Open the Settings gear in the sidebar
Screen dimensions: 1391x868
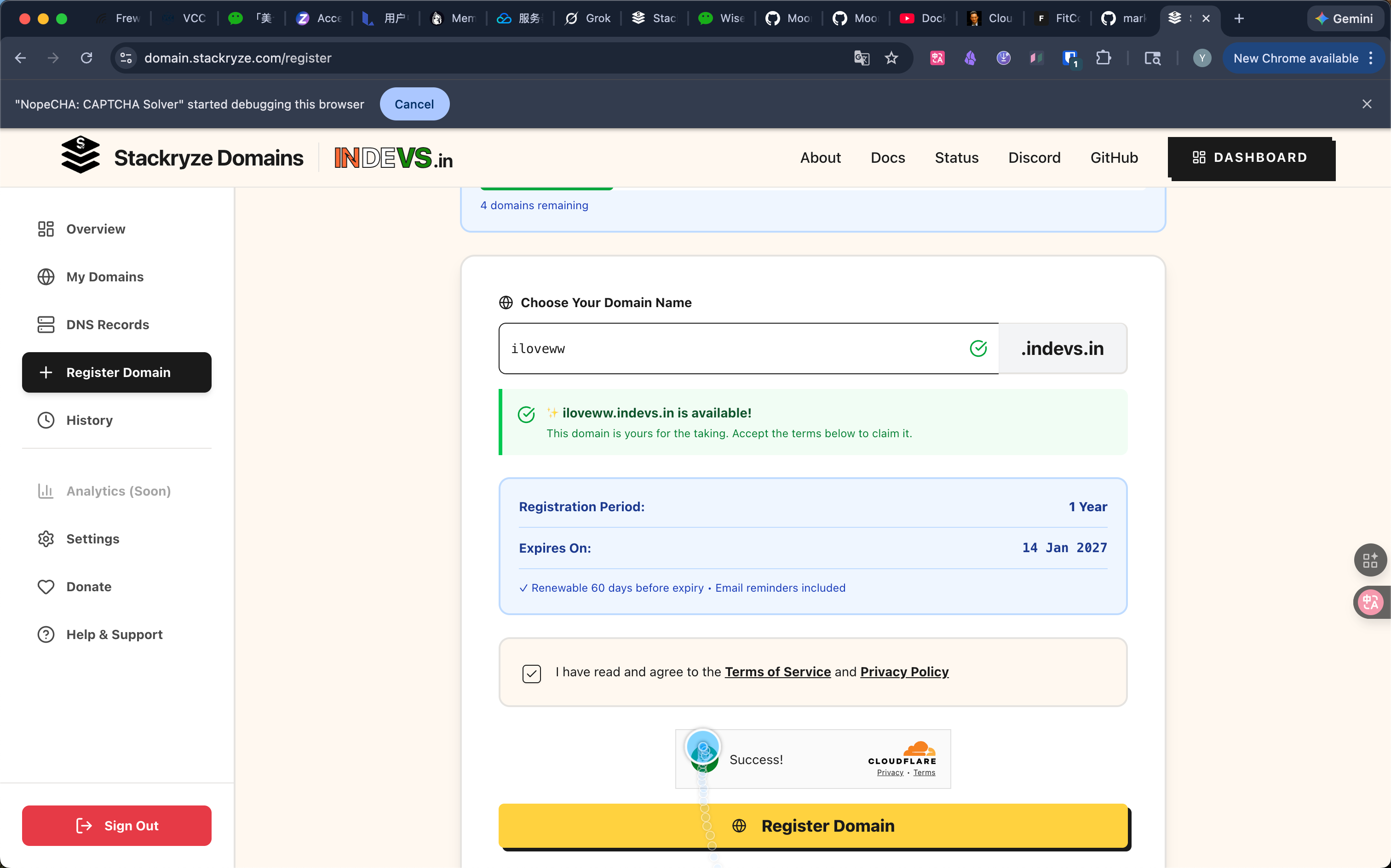pyautogui.click(x=46, y=538)
